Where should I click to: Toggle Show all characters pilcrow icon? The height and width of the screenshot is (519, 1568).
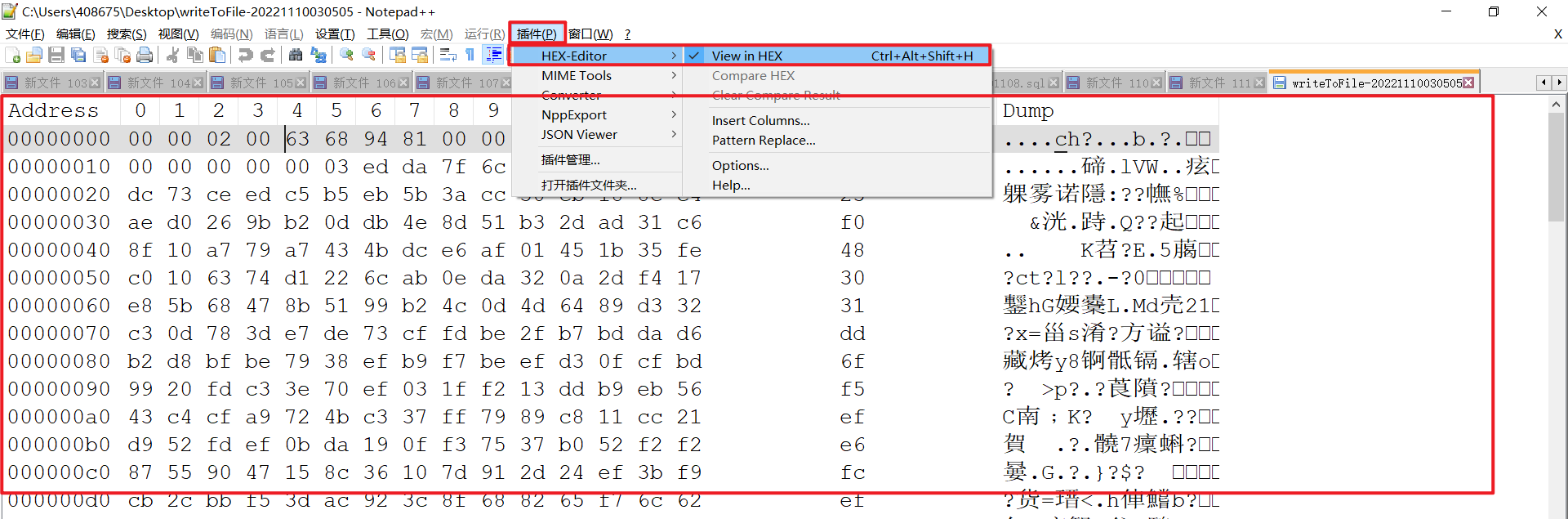click(x=470, y=55)
